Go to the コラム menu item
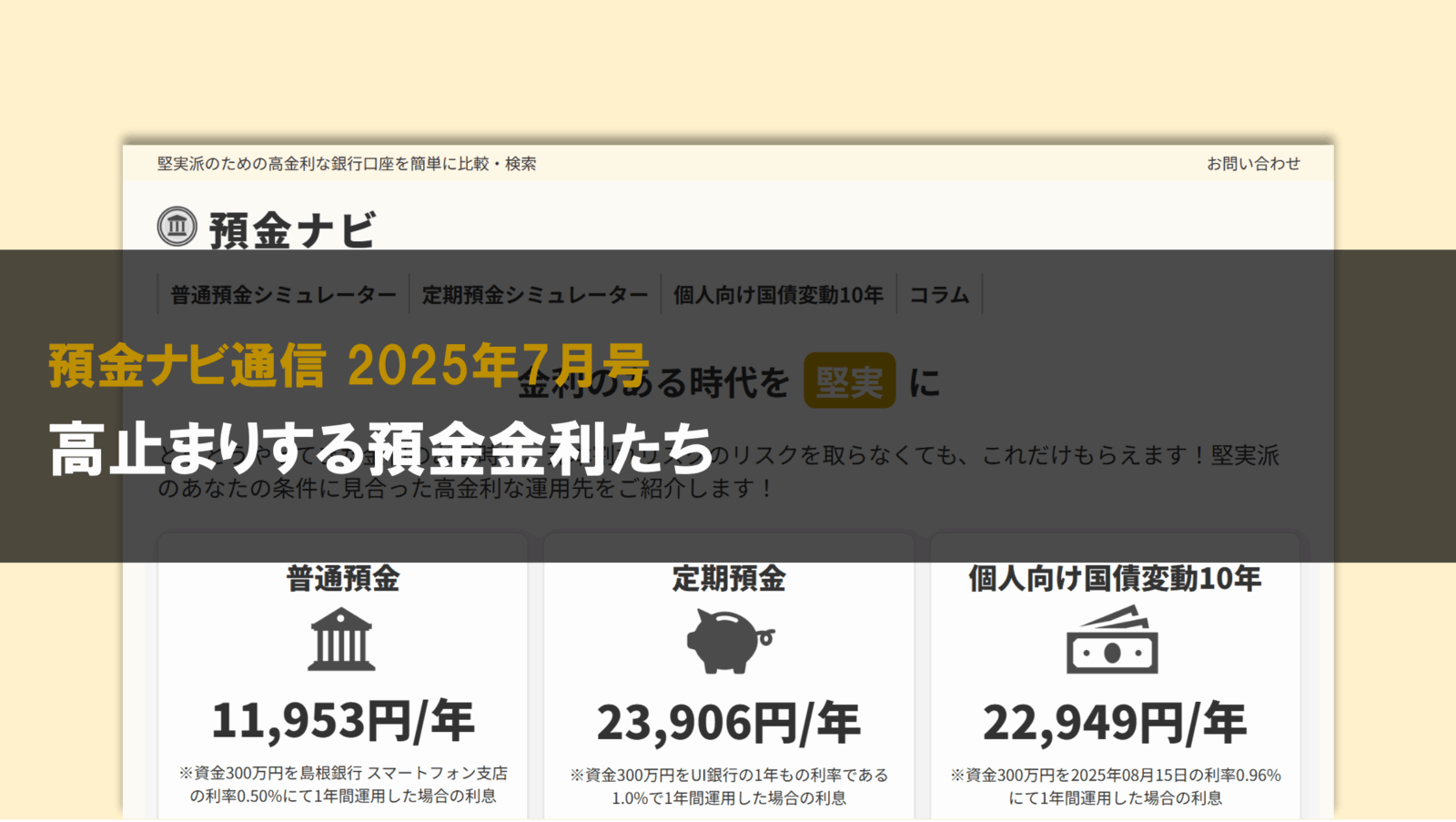 [939, 295]
